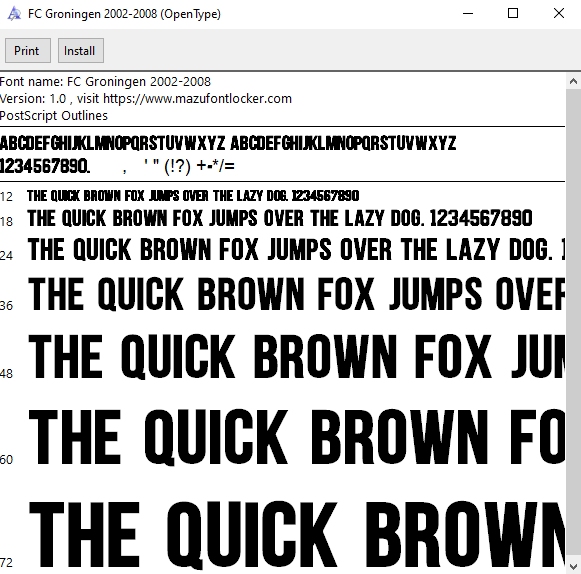Image resolution: width=581 pixels, height=574 pixels.
Task: Minimize the font viewer window
Action: tap(468, 14)
